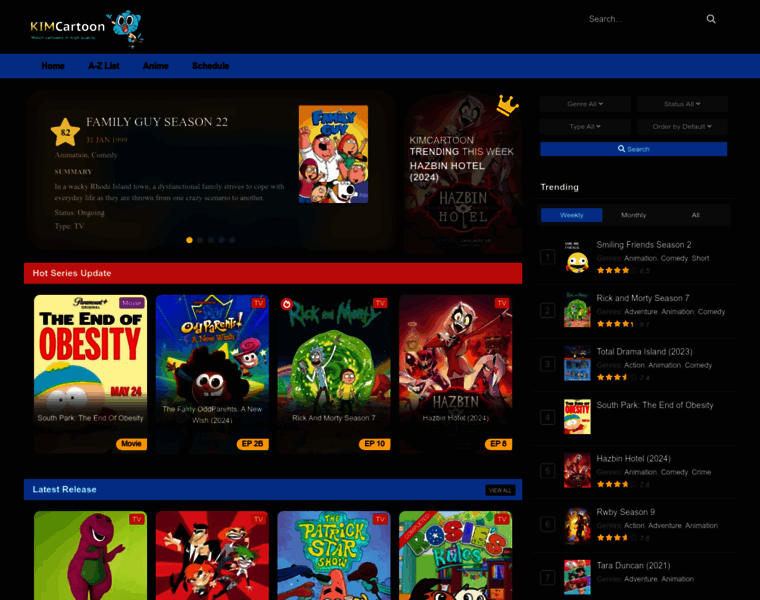Click VIEW ALL in Latest Release
The width and height of the screenshot is (760, 600).
click(x=500, y=490)
